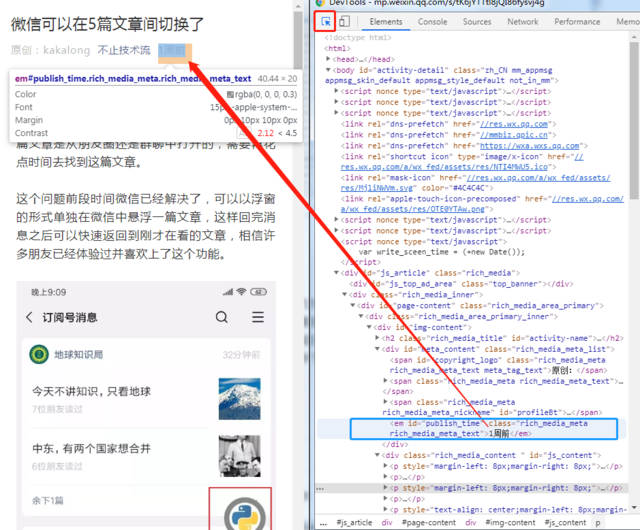
Task: Open the //res.wx.qq.com dns-prefetch link
Action: coord(513,124)
